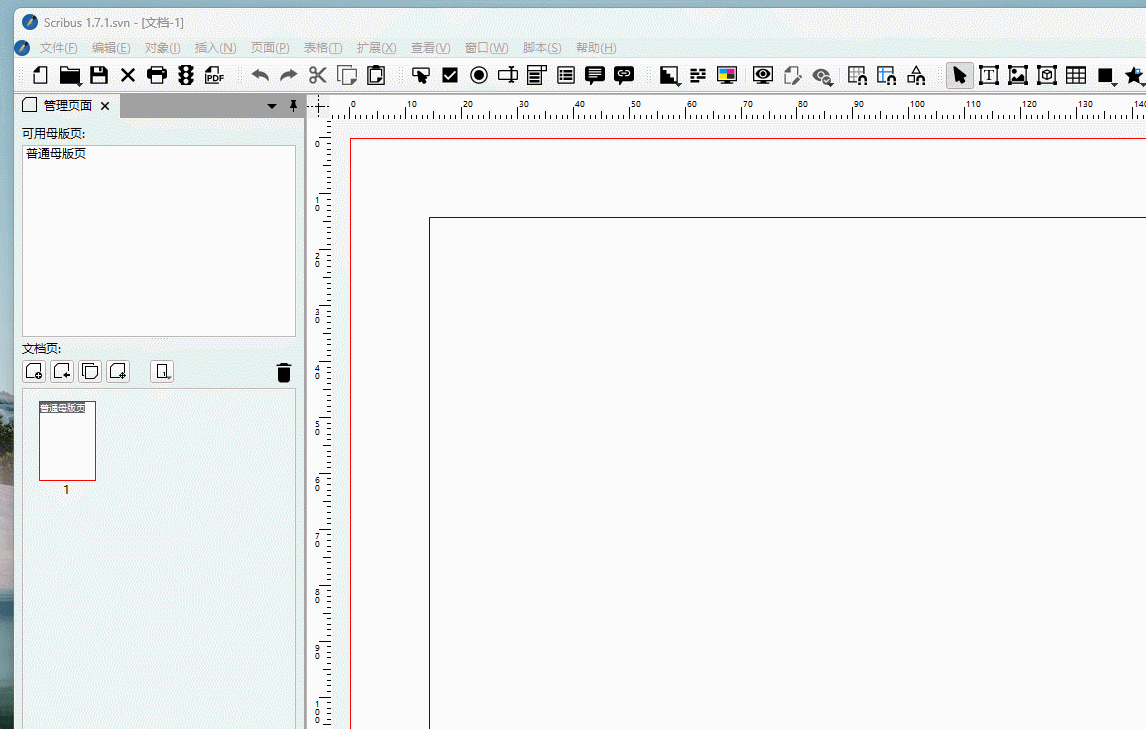Open the 管理页面 panel dropdown arrow

point(272,105)
